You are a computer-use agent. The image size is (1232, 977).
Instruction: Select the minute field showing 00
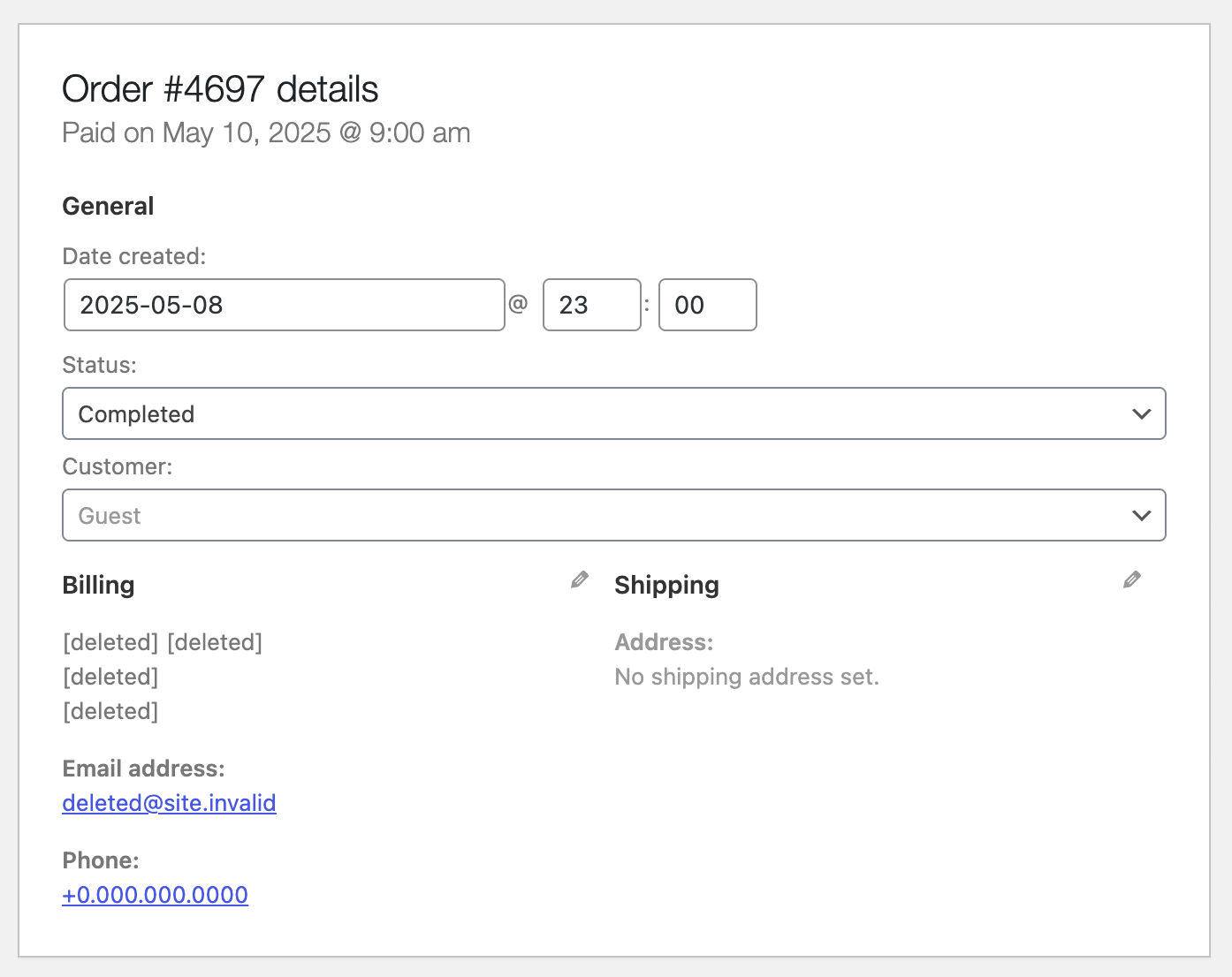point(707,305)
